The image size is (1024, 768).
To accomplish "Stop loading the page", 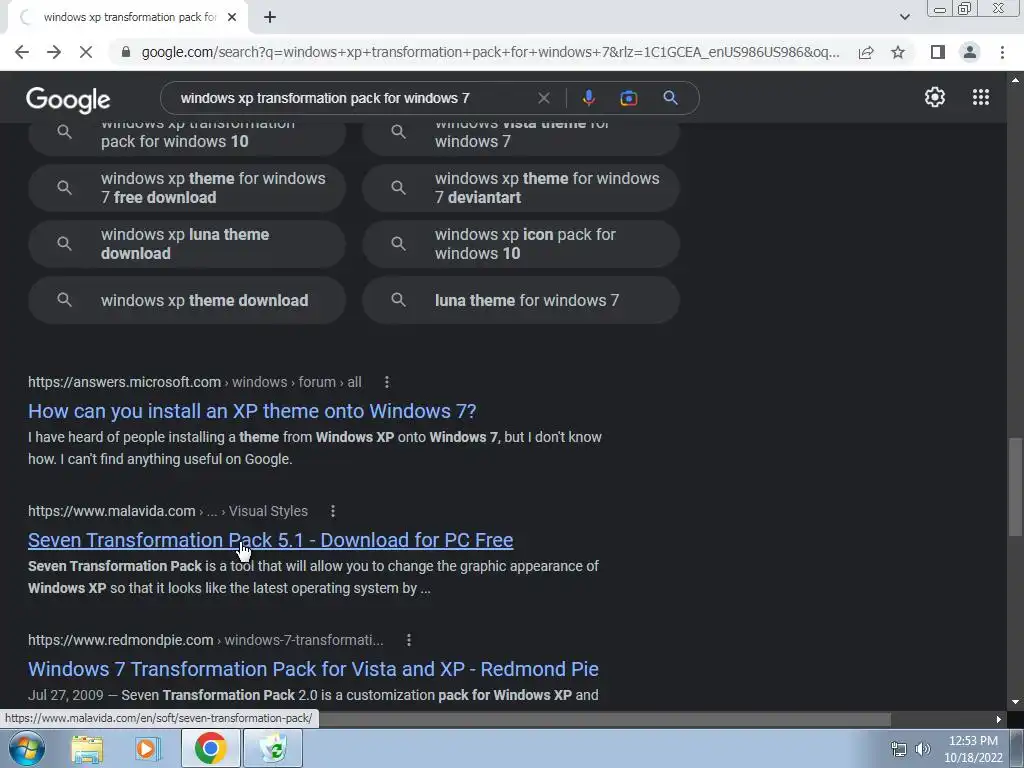I will [86, 52].
